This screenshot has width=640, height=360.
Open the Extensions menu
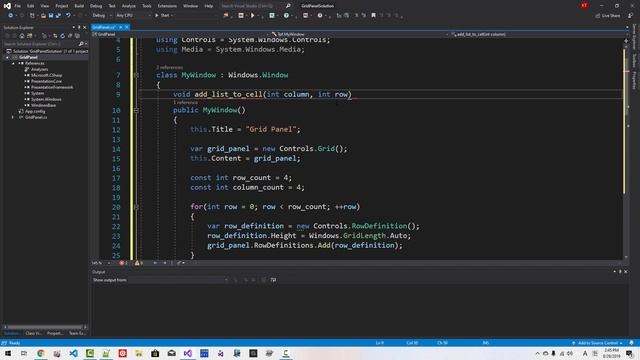point(167,6)
